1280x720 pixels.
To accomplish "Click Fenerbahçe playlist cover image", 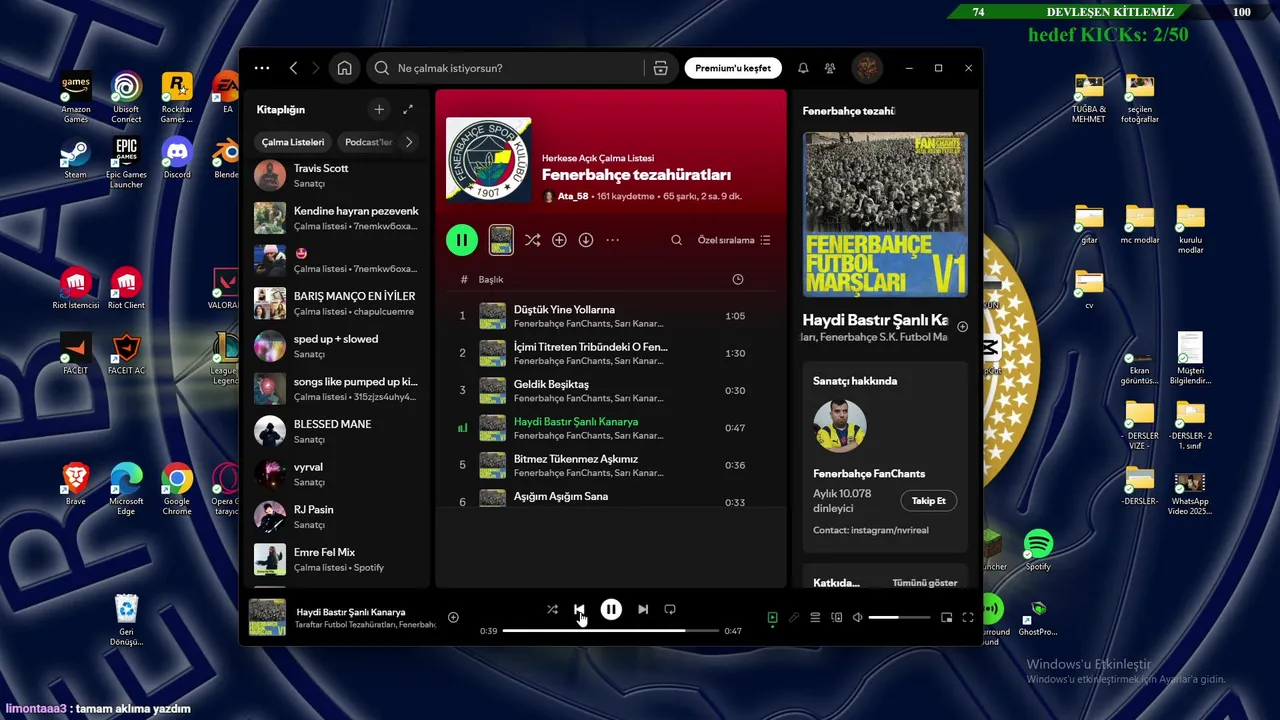I will click(x=488, y=159).
